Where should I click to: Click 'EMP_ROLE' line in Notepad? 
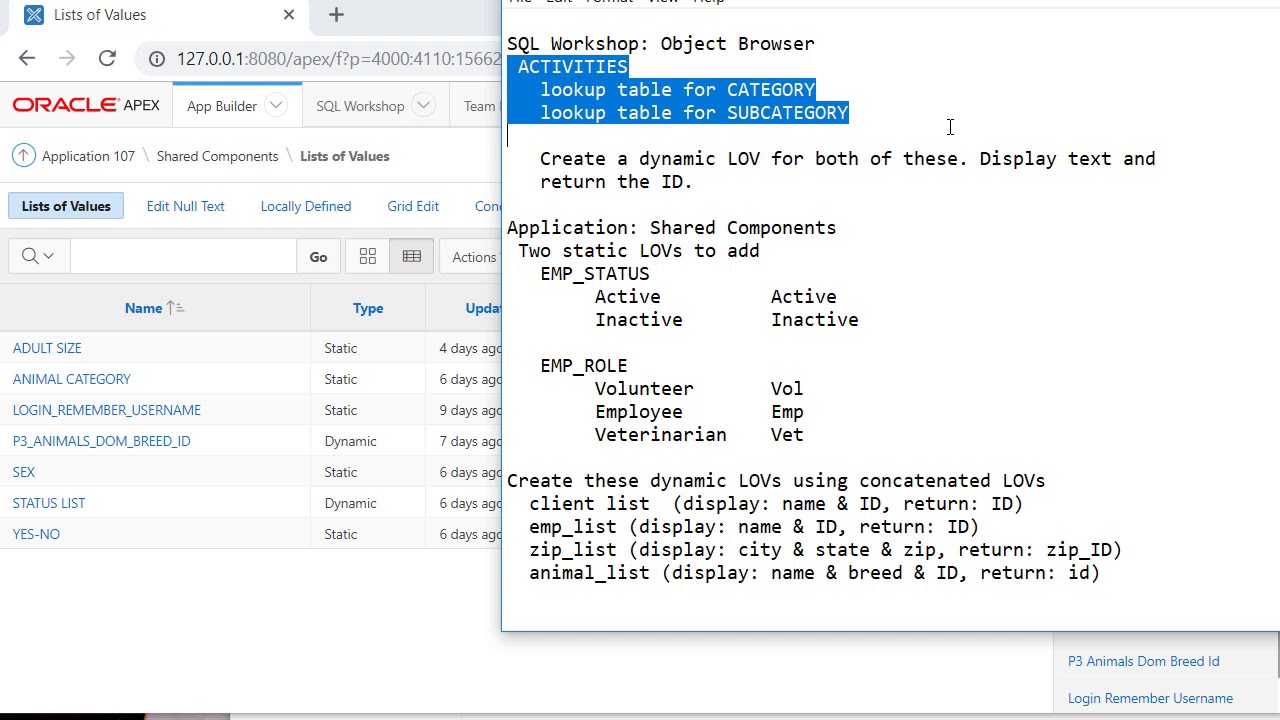click(x=584, y=366)
